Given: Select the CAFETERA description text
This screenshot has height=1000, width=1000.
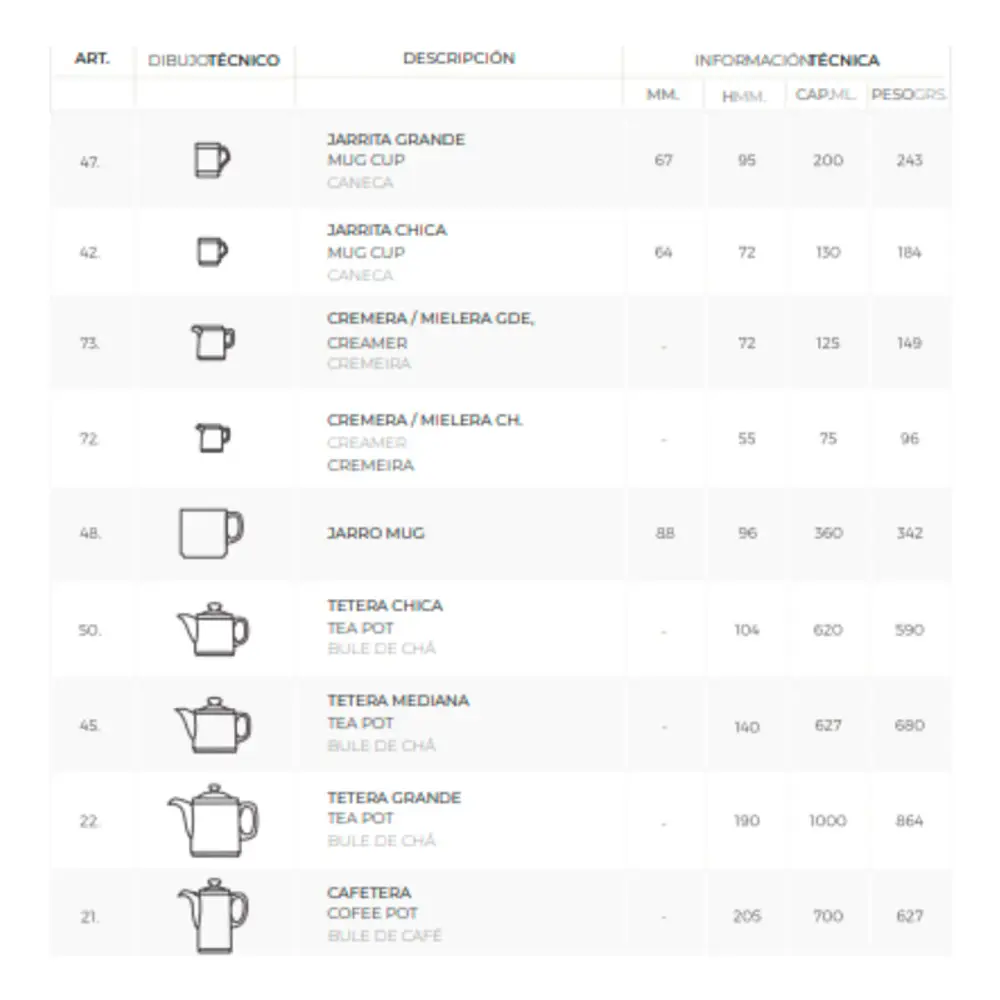Looking at the screenshot, I should [x=369, y=892].
